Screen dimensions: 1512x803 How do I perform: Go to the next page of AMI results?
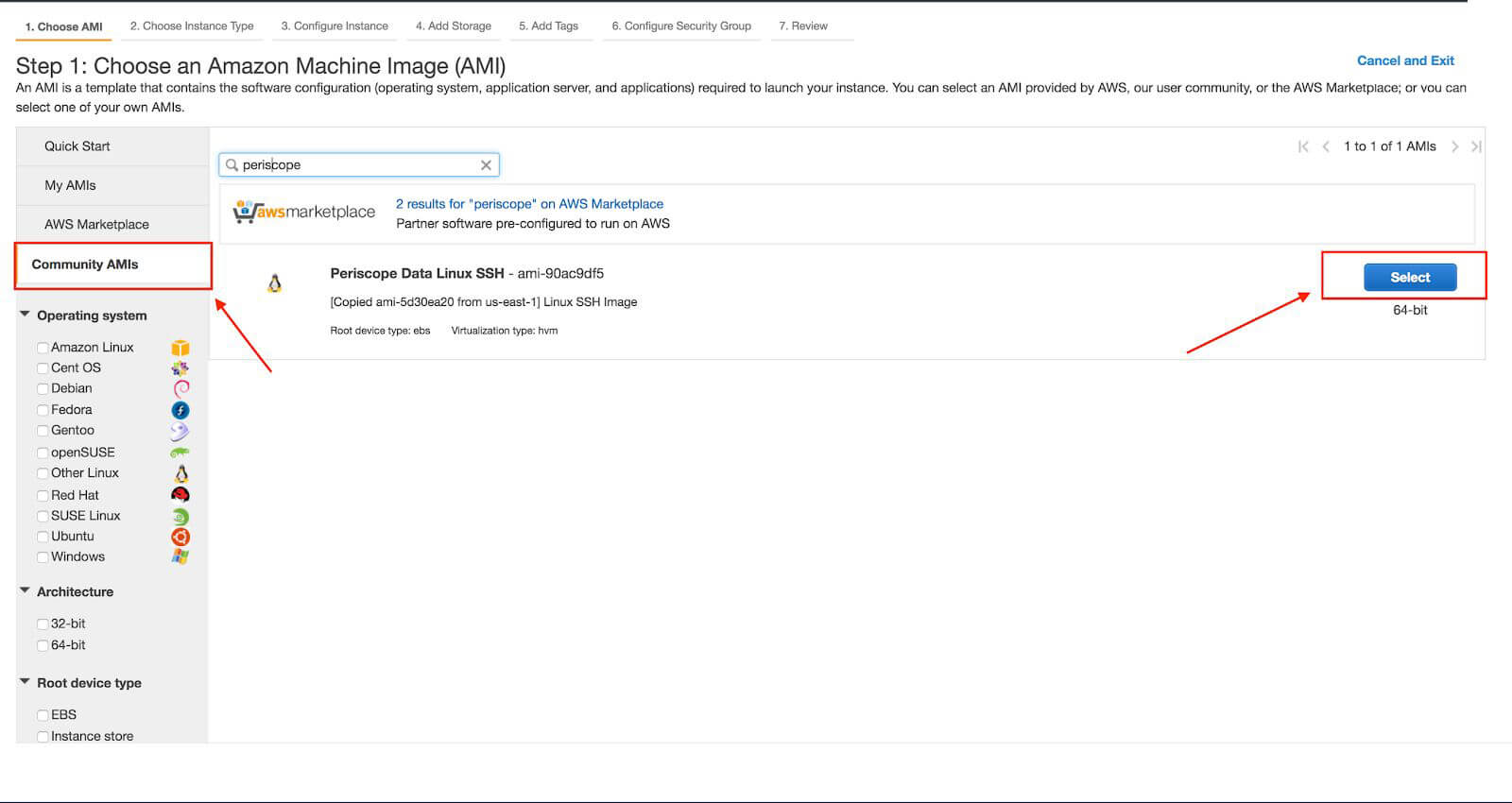[x=1455, y=146]
